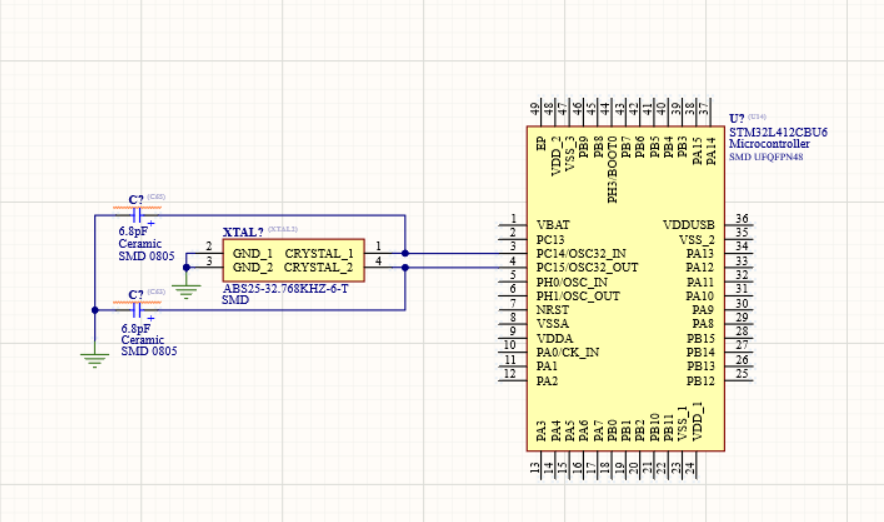
Task: Select the NRST pin label
Action: pyautogui.click(x=552, y=310)
